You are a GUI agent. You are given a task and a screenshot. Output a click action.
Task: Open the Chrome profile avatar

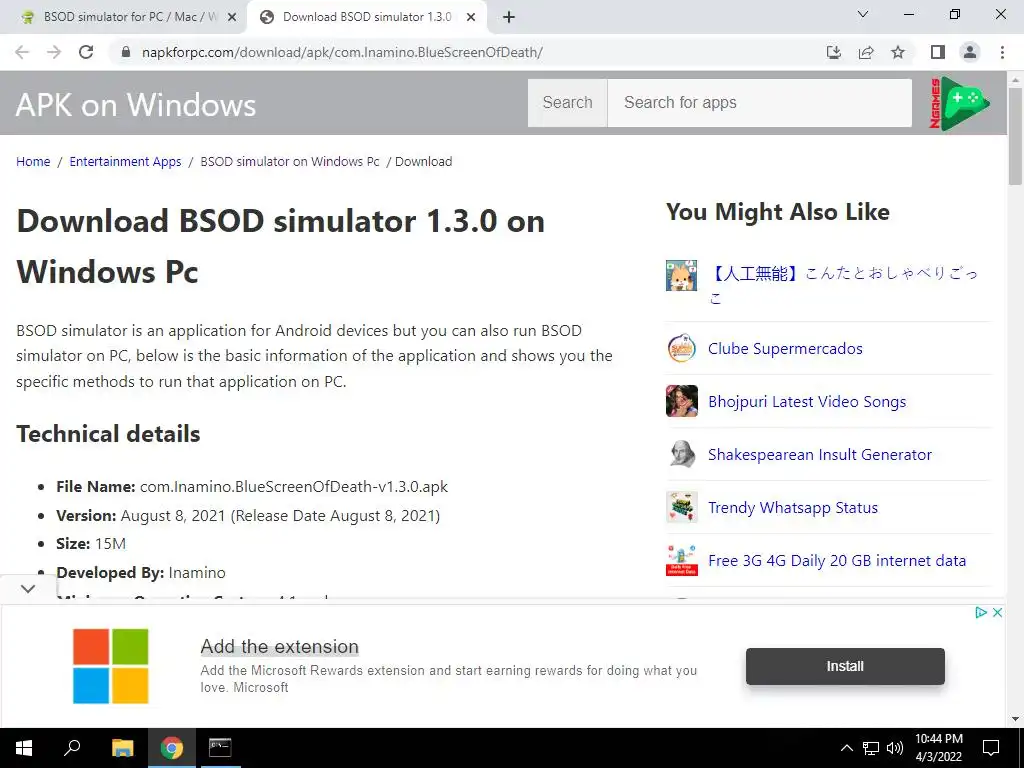[970, 52]
